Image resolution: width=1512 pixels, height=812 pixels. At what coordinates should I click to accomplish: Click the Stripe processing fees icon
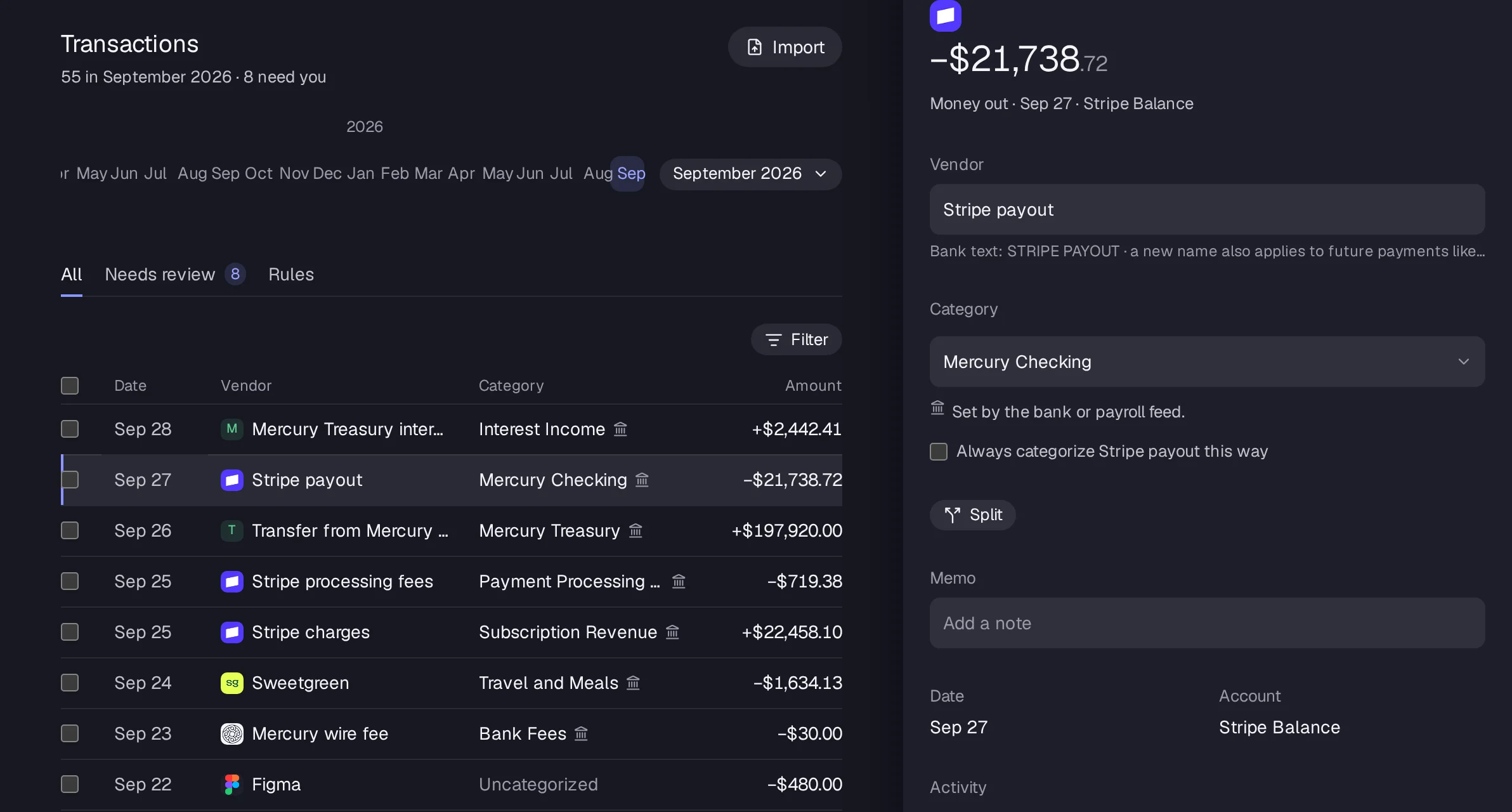tap(232, 581)
